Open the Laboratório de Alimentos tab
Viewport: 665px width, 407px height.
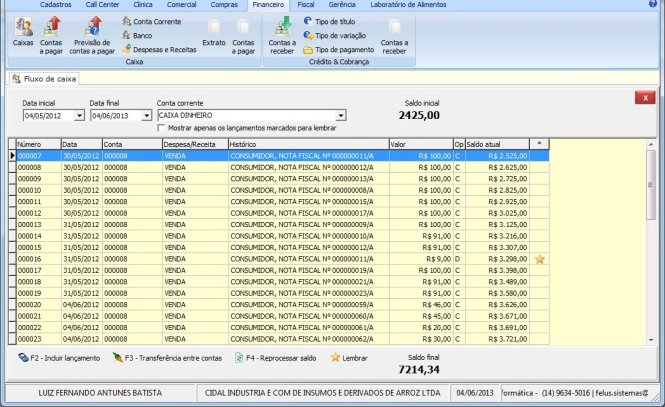point(408,5)
